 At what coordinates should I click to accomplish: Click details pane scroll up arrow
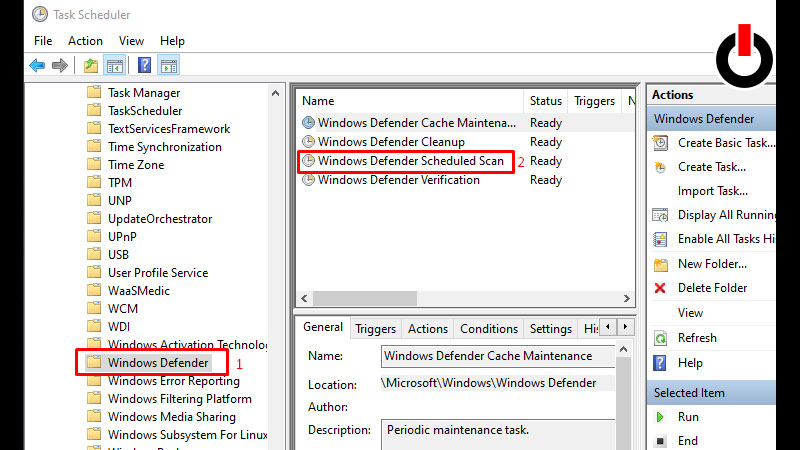tap(623, 349)
